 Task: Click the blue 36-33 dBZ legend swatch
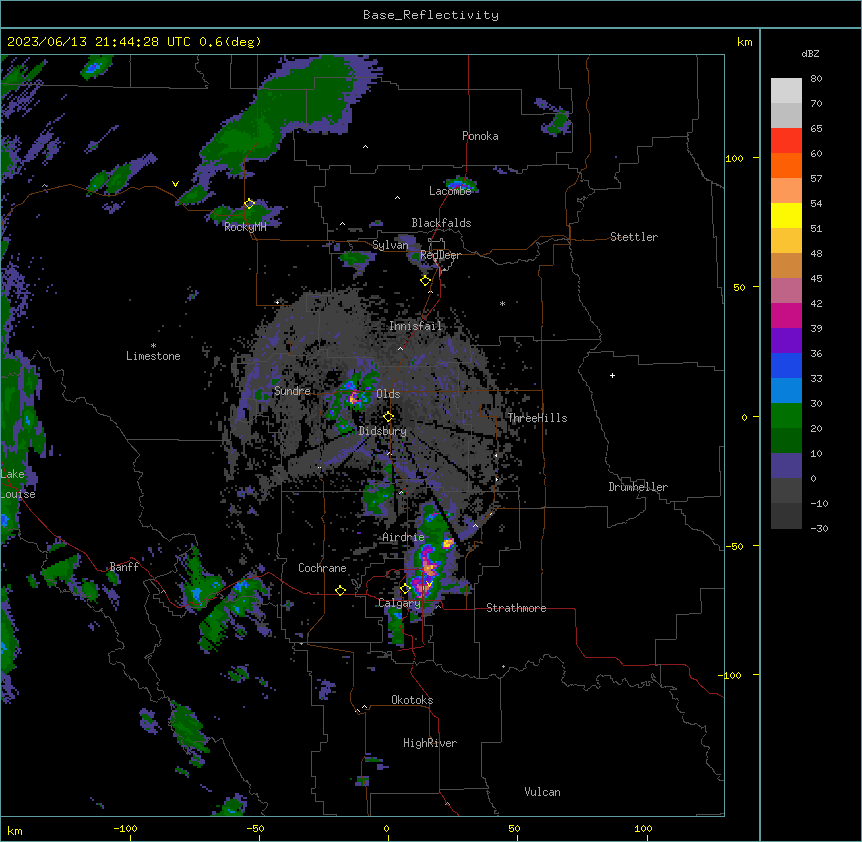point(786,365)
